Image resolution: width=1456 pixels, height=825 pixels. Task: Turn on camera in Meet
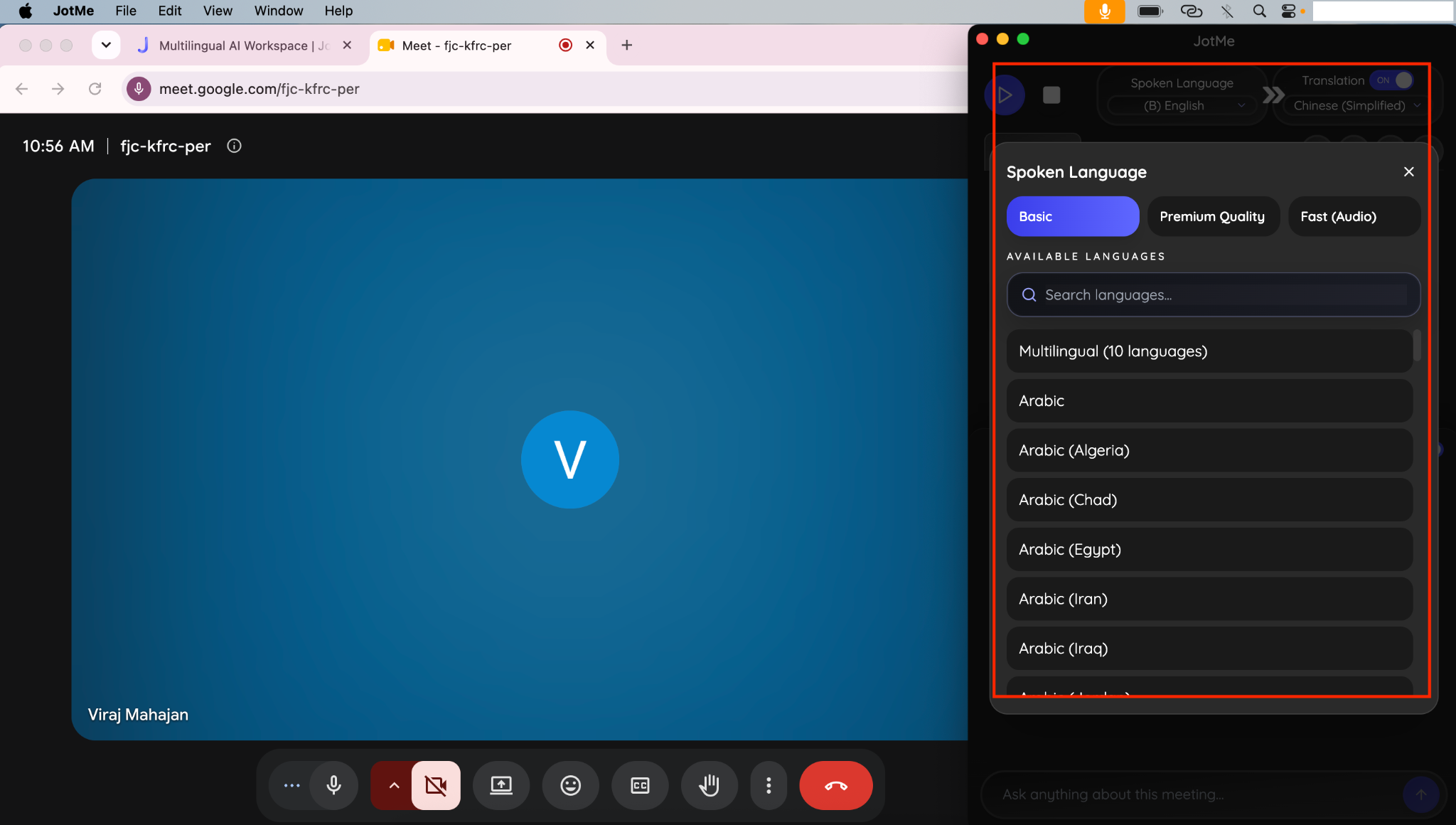click(436, 785)
